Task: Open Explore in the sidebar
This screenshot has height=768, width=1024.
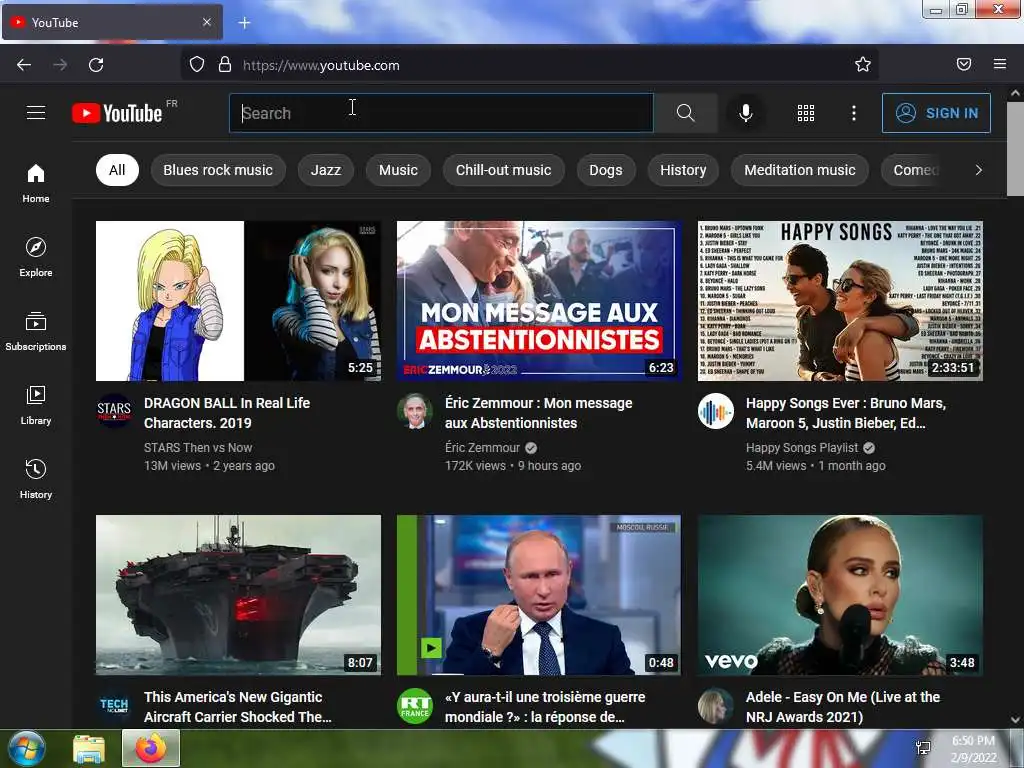Action: click(36, 257)
